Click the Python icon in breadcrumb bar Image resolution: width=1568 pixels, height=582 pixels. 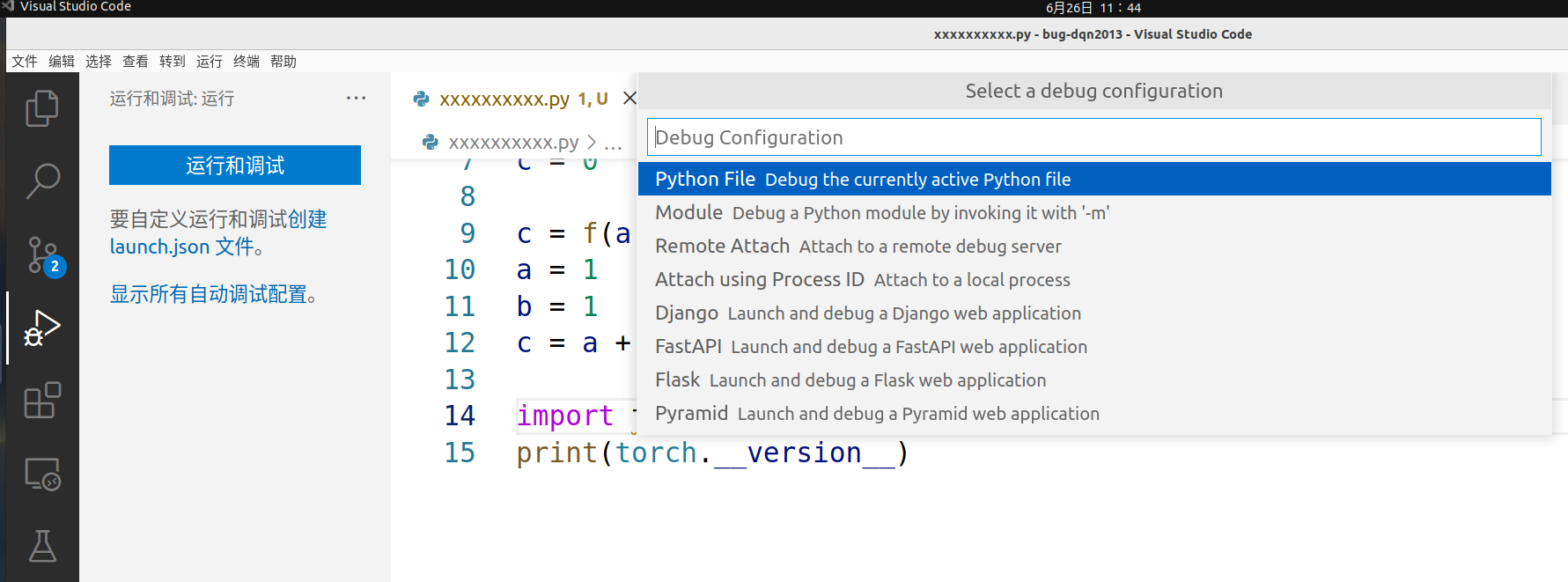pos(431,142)
